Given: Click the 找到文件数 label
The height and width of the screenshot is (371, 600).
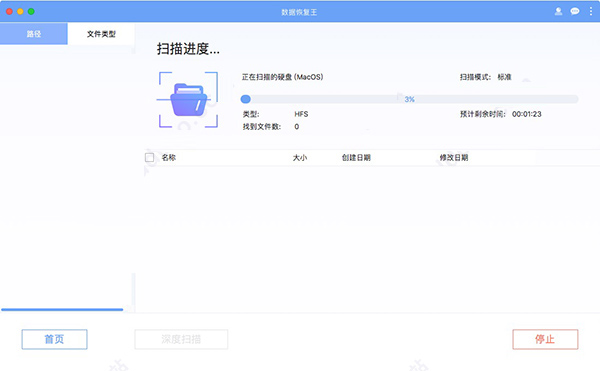Looking at the screenshot, I should click(x=262, y=127).
